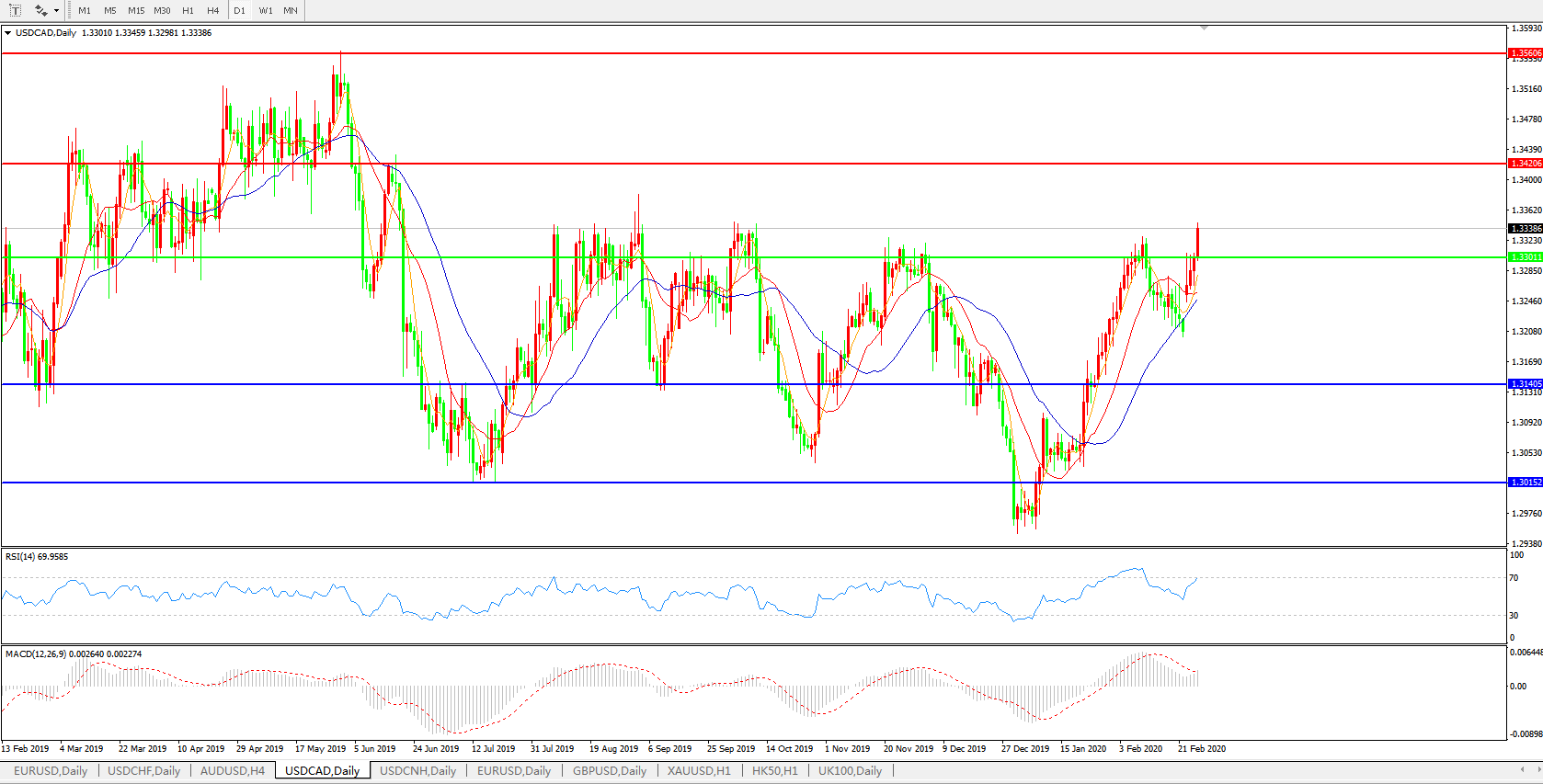The width and height of the screenshot is (1543, 784).
Task: Click the green 1.33011 level price tag
Action: tap(1526, 257)
